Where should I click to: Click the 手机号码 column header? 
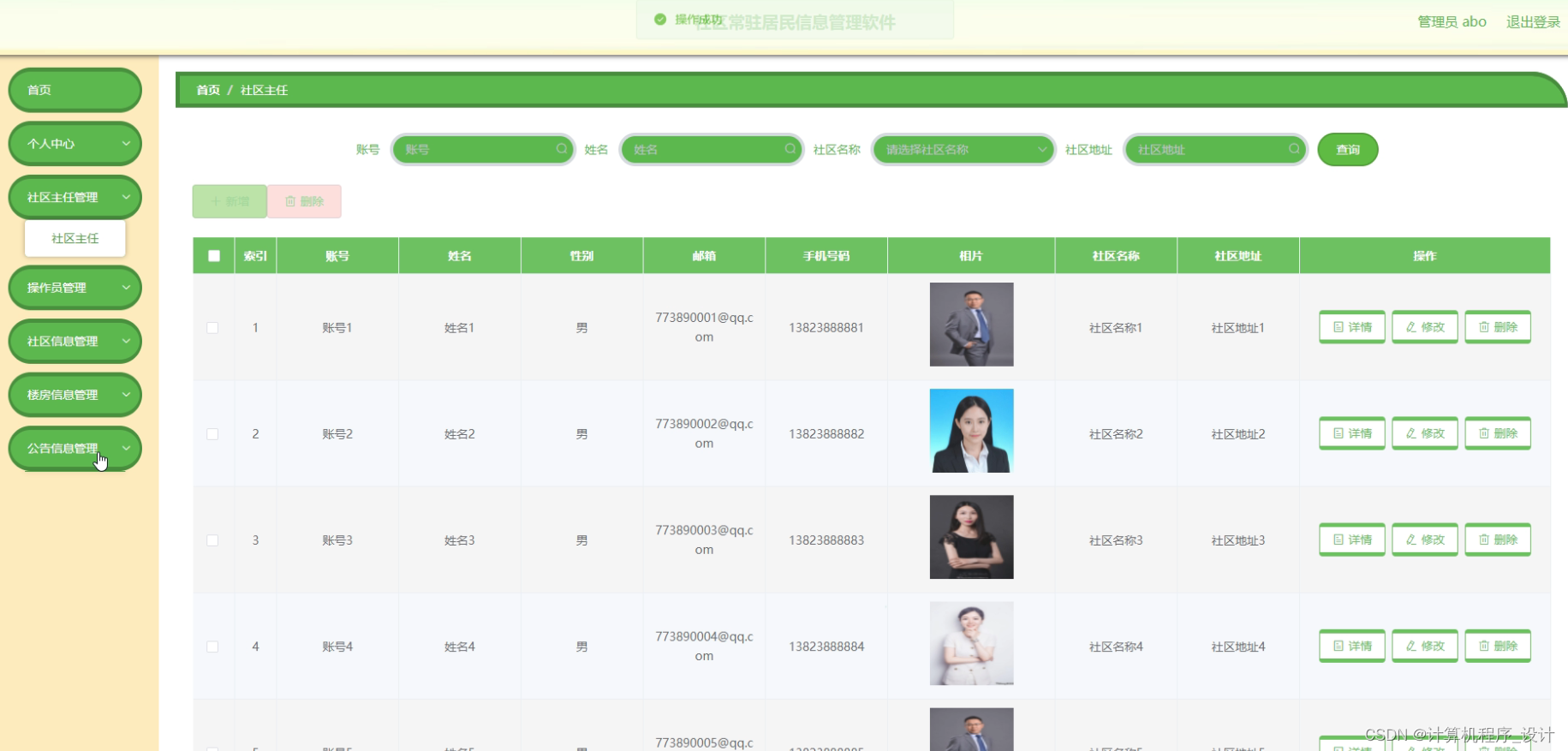[826, 256]
